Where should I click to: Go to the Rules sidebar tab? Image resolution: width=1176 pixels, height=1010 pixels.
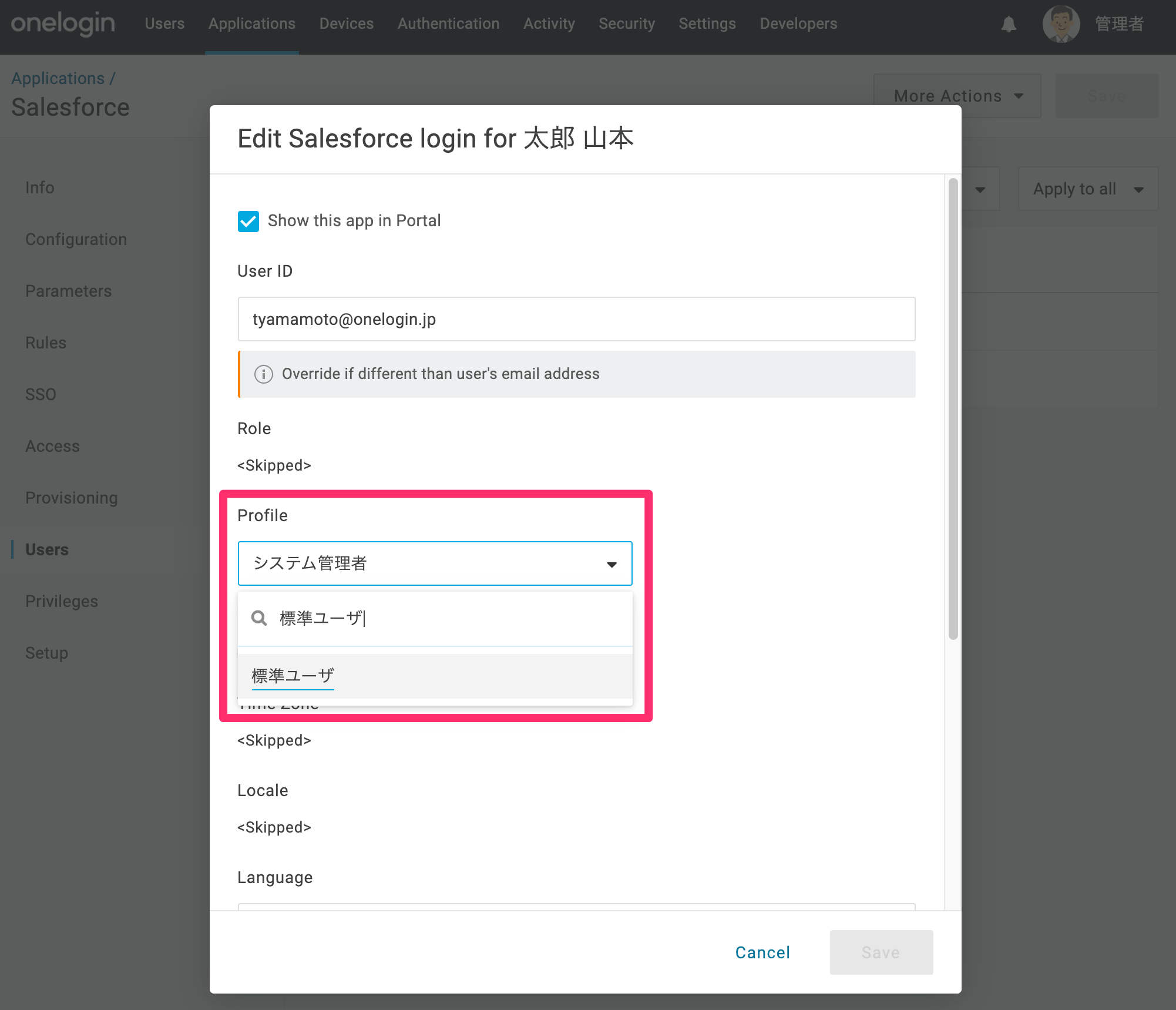(46, 343)
